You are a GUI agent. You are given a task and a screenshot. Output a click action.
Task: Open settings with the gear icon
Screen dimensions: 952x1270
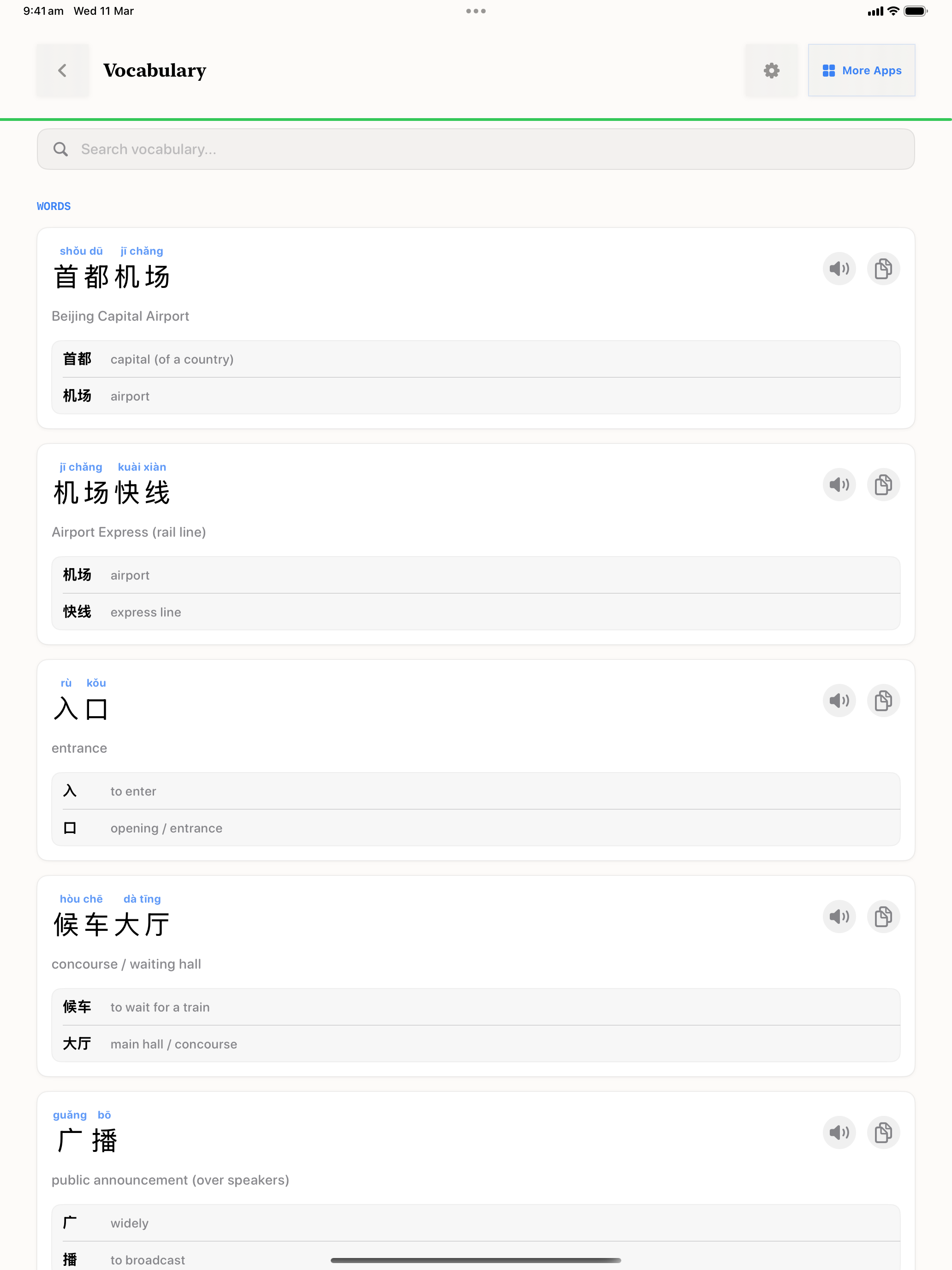click(x=771, y=71)
